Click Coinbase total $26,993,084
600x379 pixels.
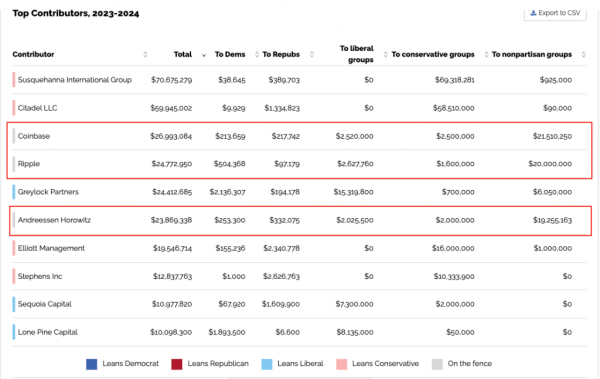171,136
